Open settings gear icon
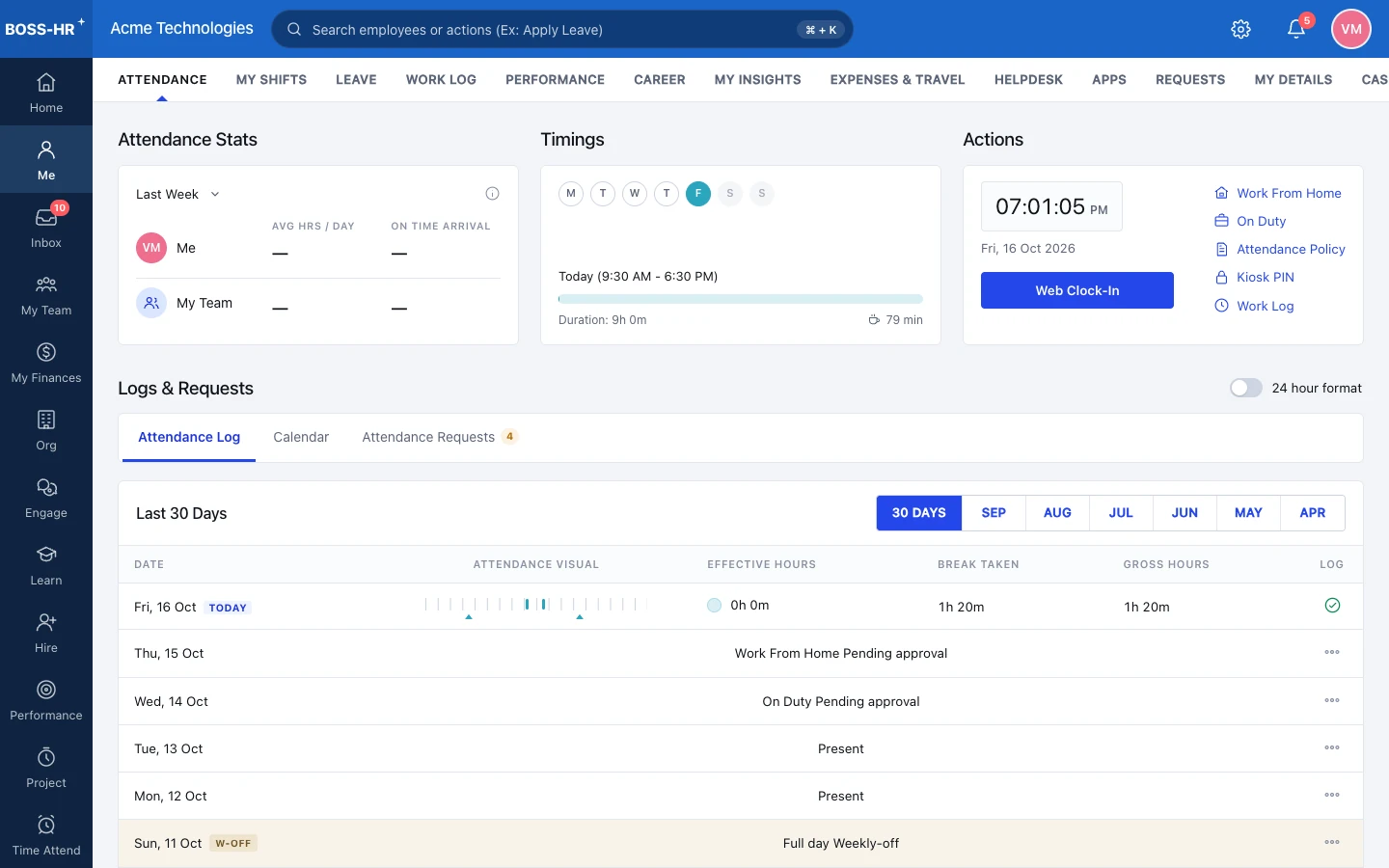The image size is (1389, 868). [1241, 29]
